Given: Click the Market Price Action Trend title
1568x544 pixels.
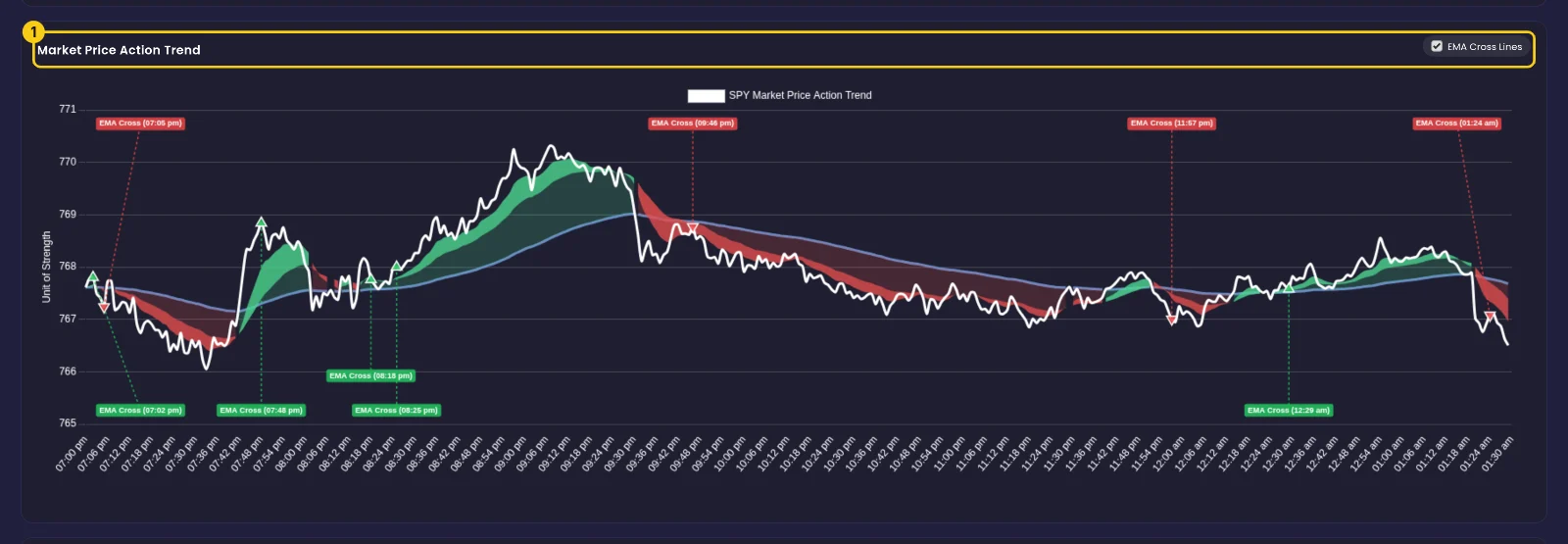Looking at the screenshot, I should coord(119,50).
